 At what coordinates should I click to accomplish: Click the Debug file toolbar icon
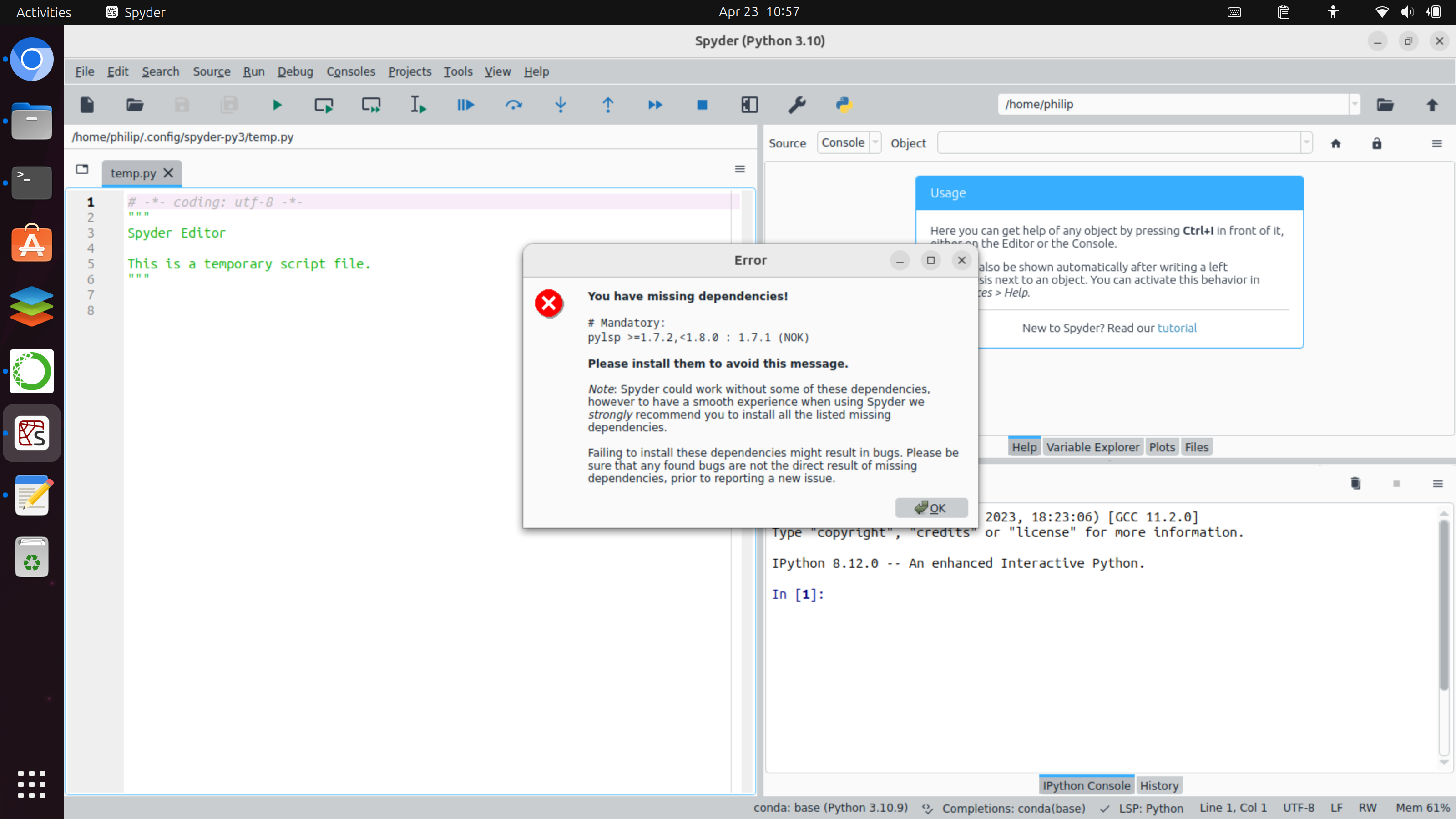coord(465,105)
